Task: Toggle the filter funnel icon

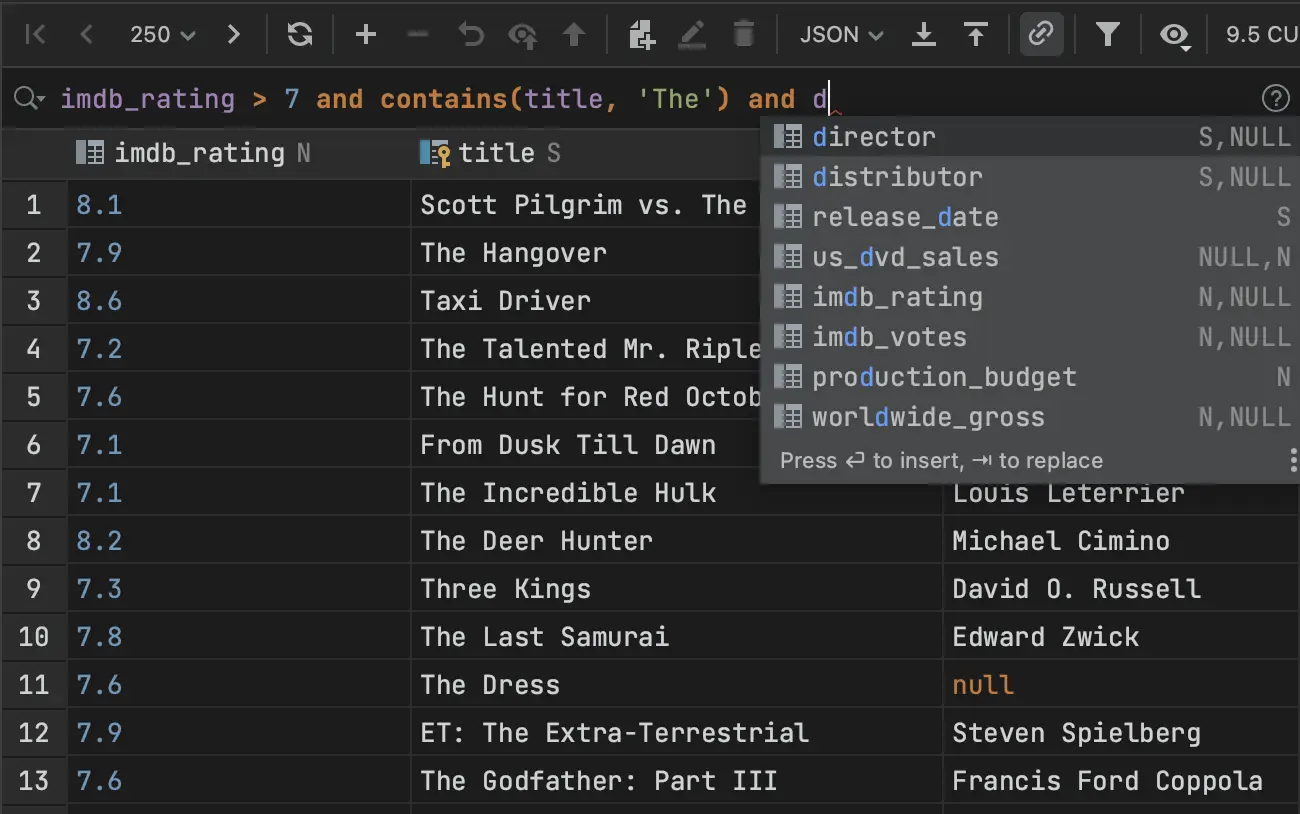Action: 1107,35
